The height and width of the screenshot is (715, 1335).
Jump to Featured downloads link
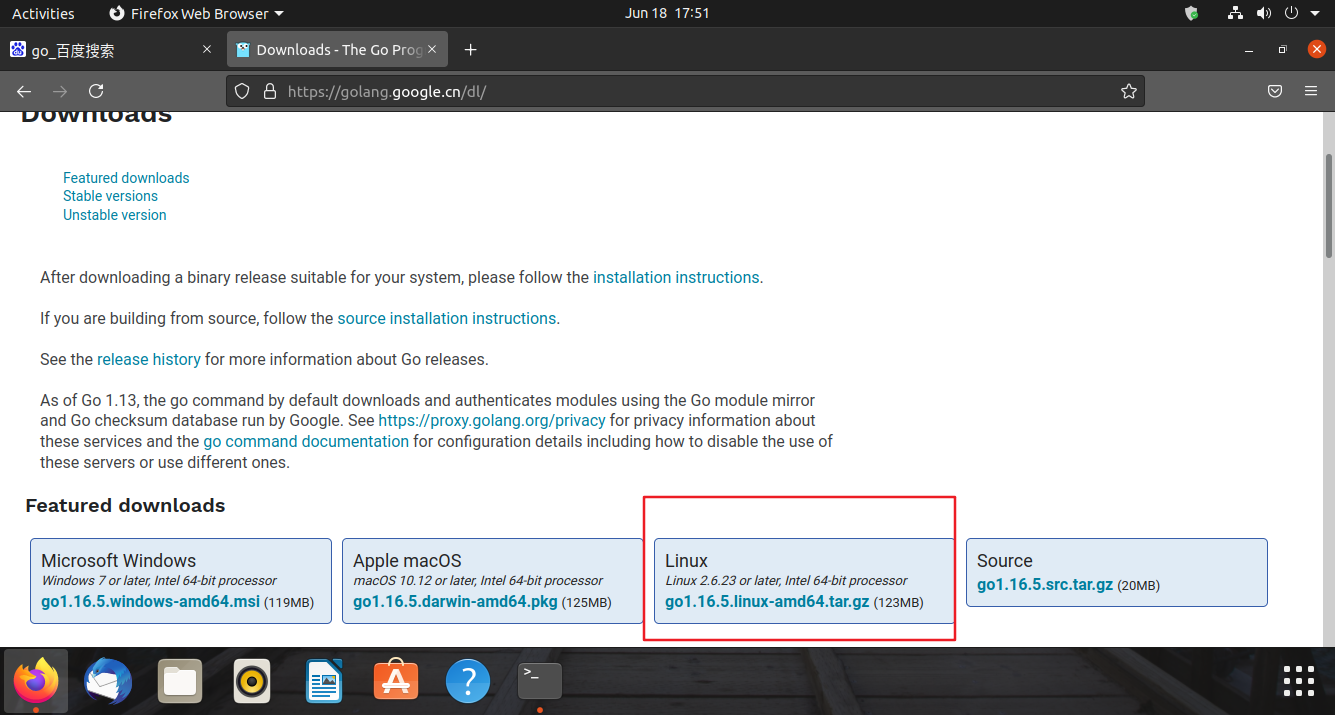(x=126, y=178)
